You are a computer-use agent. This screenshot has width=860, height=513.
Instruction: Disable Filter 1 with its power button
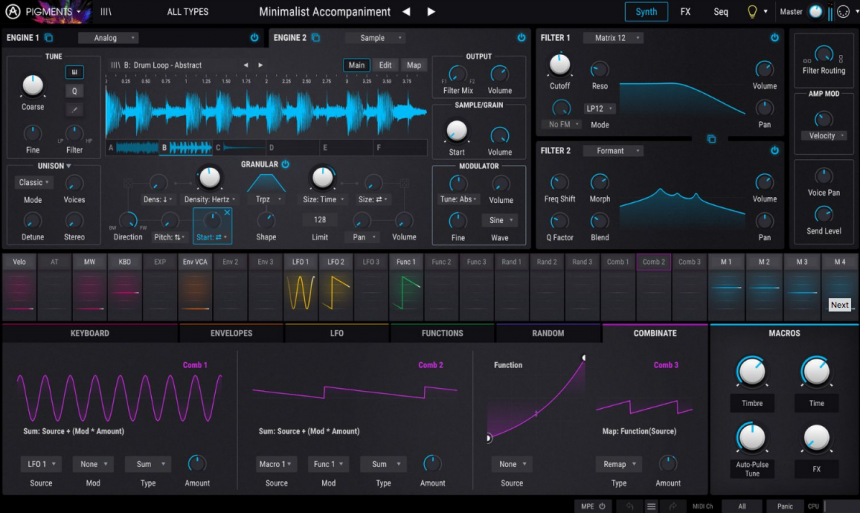[774, 38]
